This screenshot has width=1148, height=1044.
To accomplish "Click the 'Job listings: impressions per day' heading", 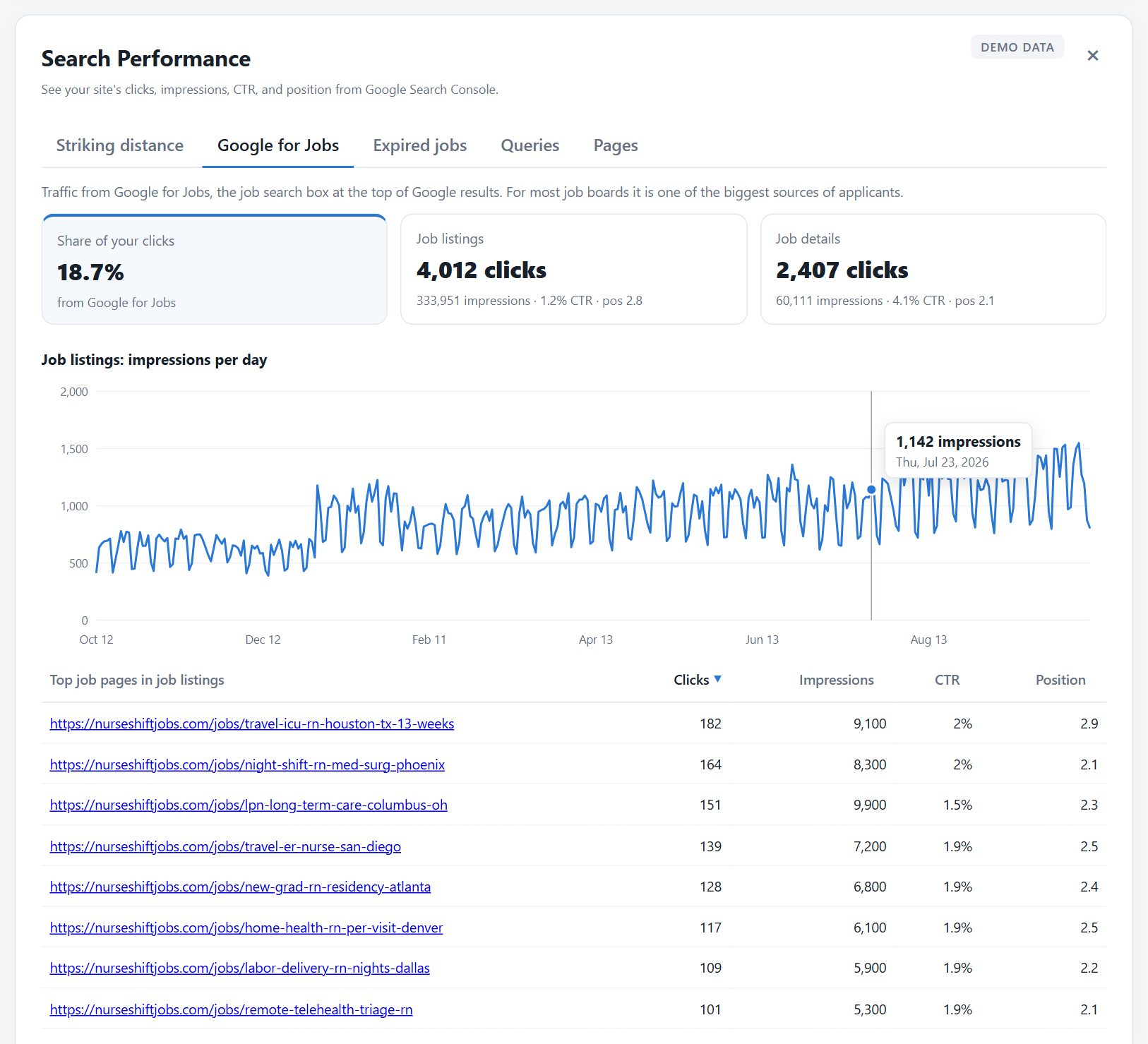I will (x=154, y=360).
